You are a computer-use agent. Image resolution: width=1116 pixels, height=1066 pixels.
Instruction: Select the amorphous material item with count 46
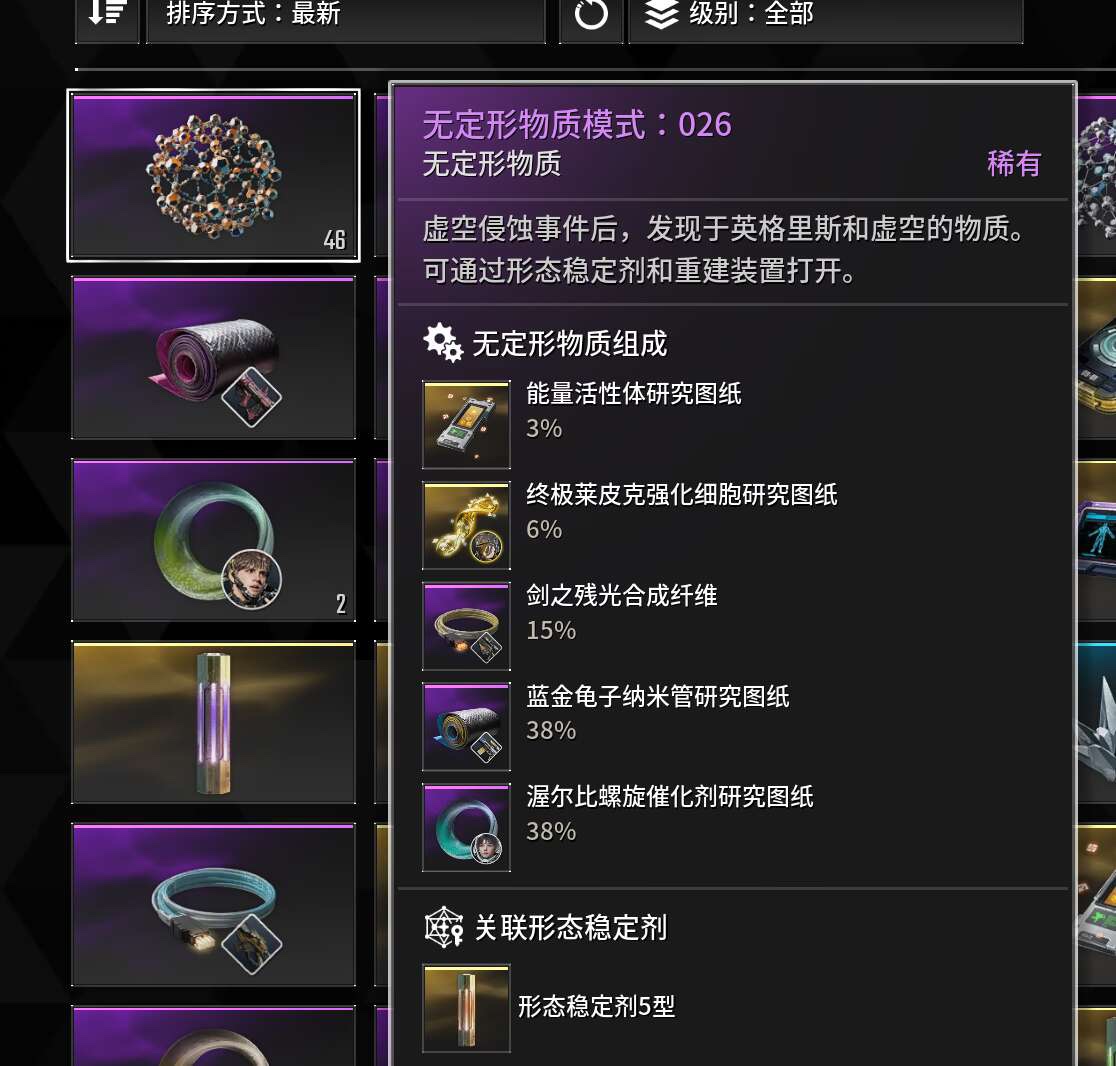point(214,176)
